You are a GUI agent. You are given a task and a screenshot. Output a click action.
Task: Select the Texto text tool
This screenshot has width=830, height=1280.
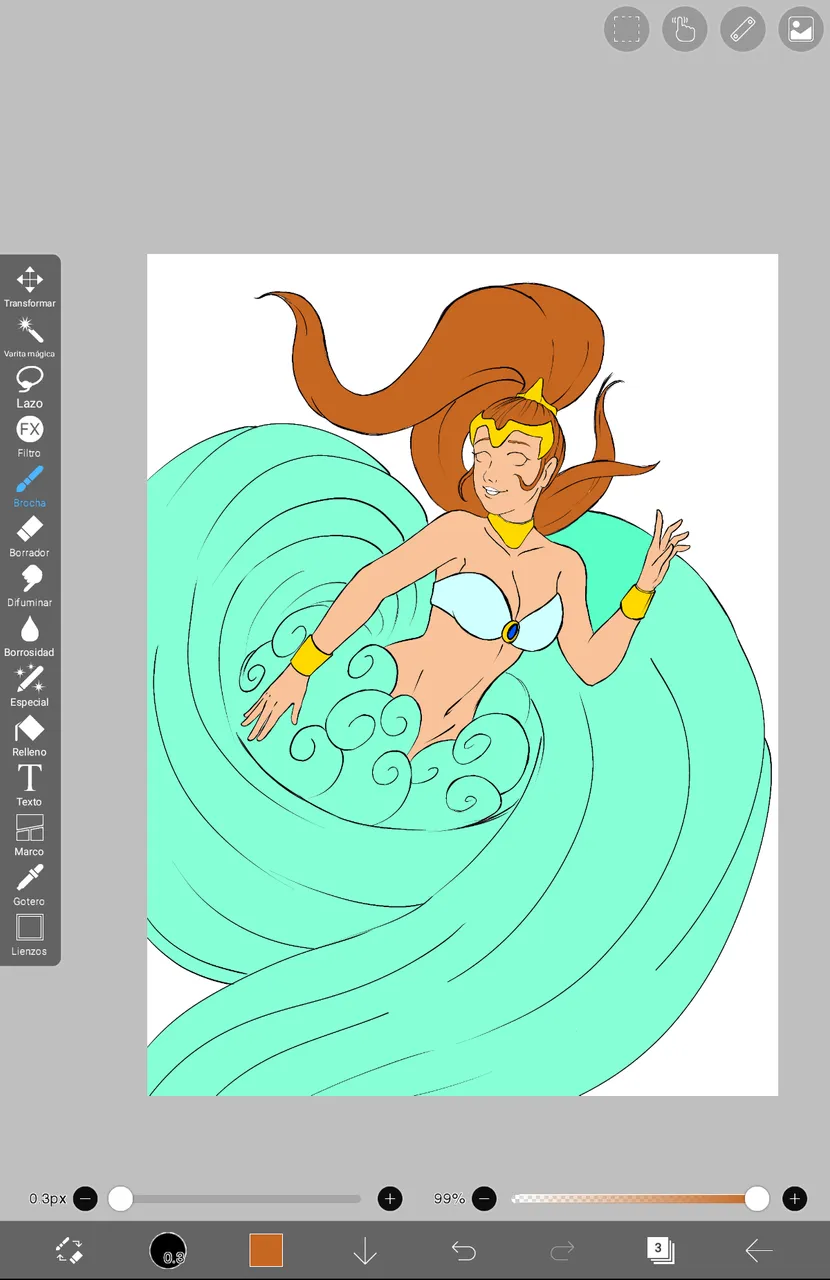(x=29, y=786)
